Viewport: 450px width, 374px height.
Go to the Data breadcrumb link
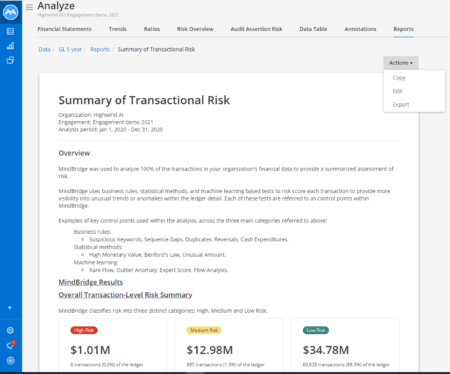(44, 49)
